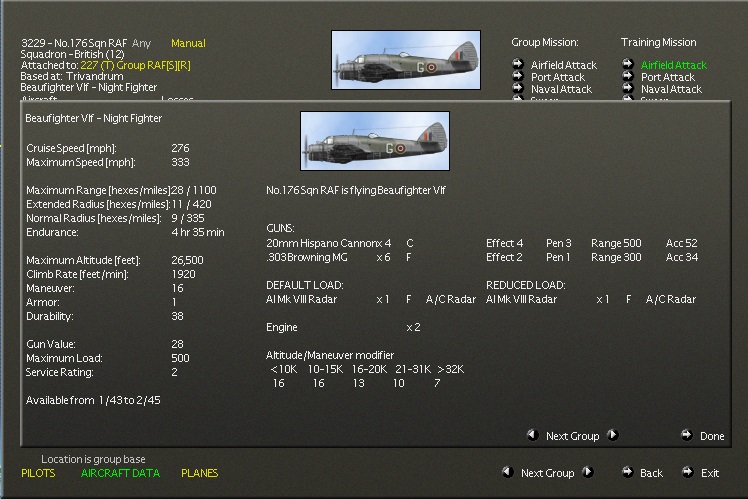Screen dimensions: 748x499
Task: Click arrow icon next to Back
Action: click(628, 472)
